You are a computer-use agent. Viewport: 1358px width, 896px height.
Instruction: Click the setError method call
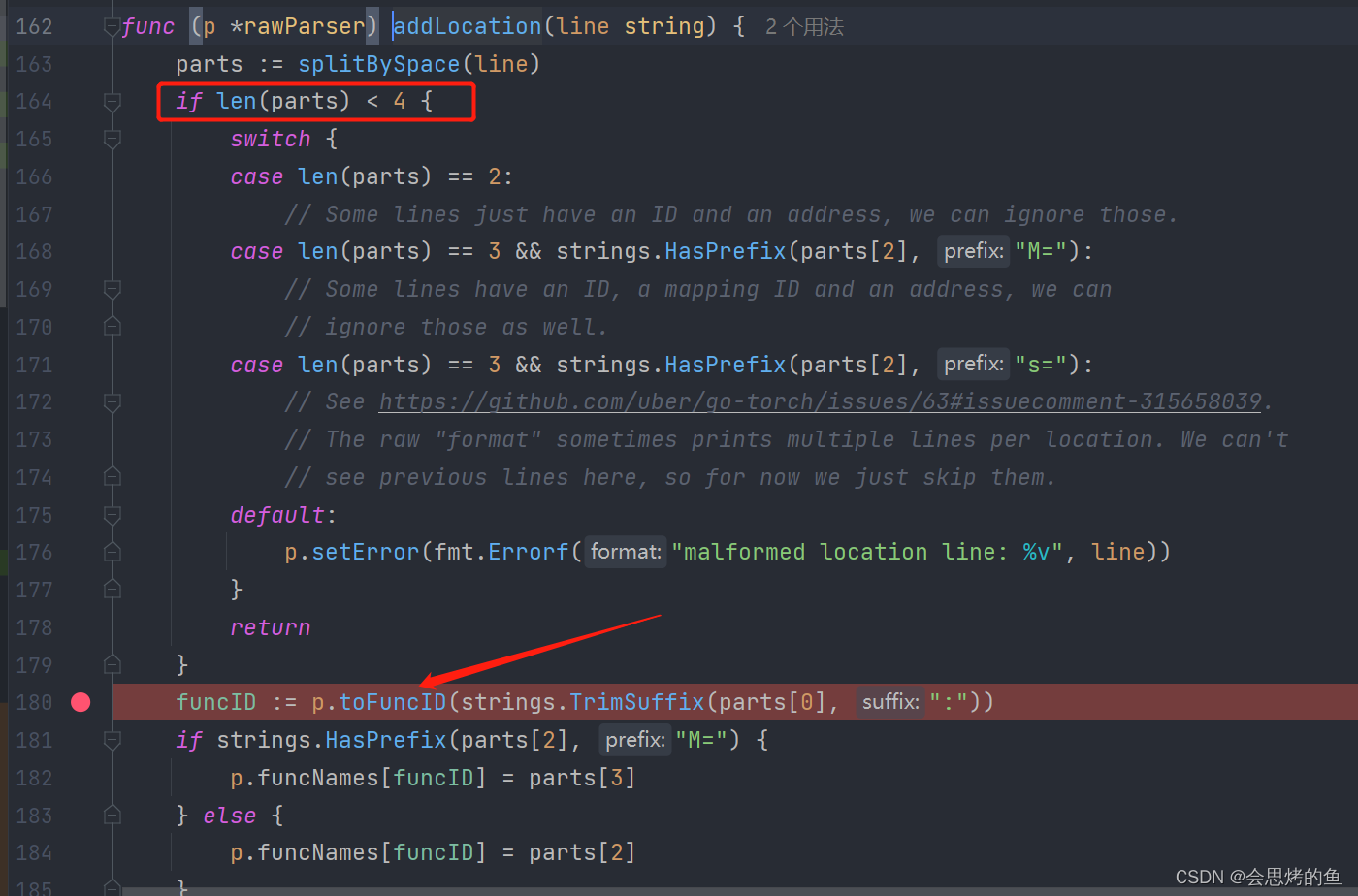pos(366,552)
